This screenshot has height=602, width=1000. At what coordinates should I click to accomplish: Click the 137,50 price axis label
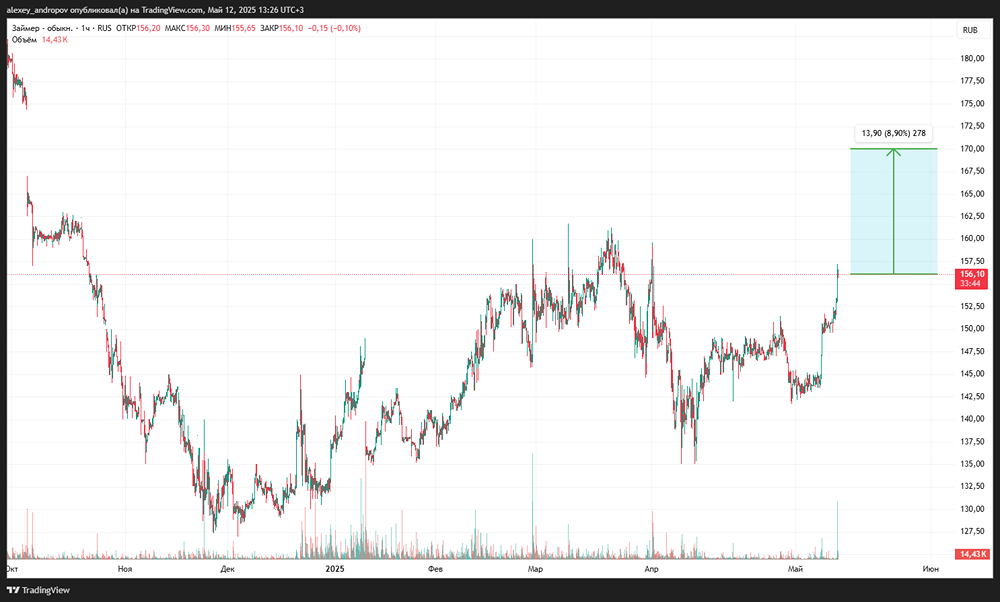pos(972,441)
